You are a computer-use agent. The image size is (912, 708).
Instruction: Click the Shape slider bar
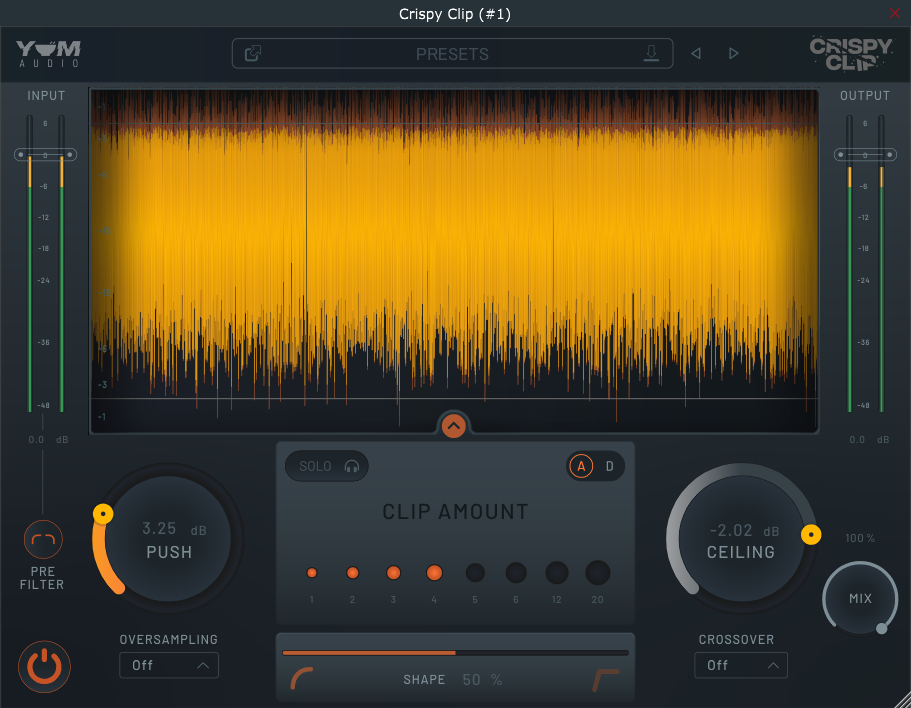point(455,653)
